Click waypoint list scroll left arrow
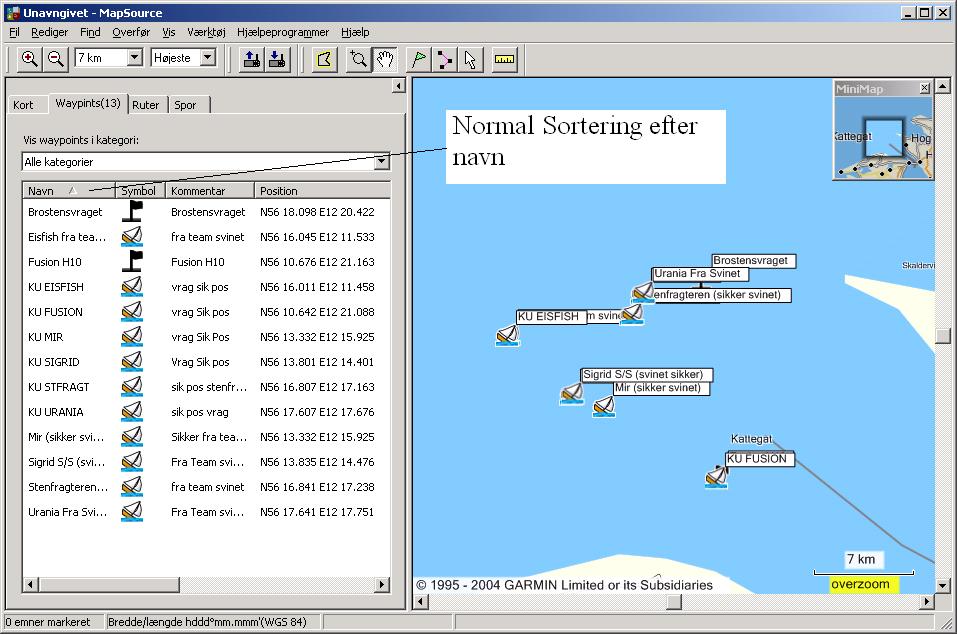 31,585
